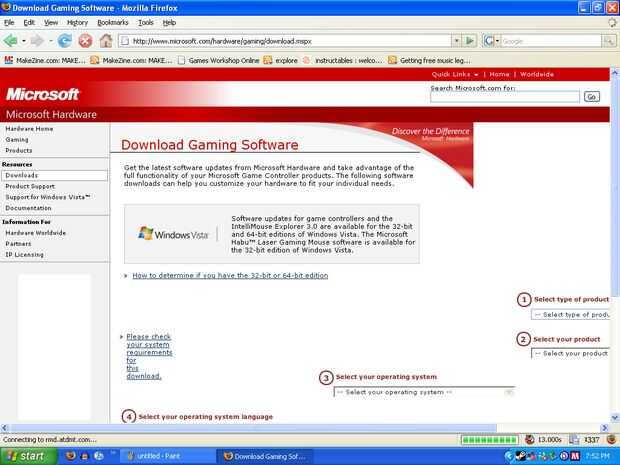Viewport: 620px width, 465px height.
Task: Open the History menu
Action: click(77, 23)
